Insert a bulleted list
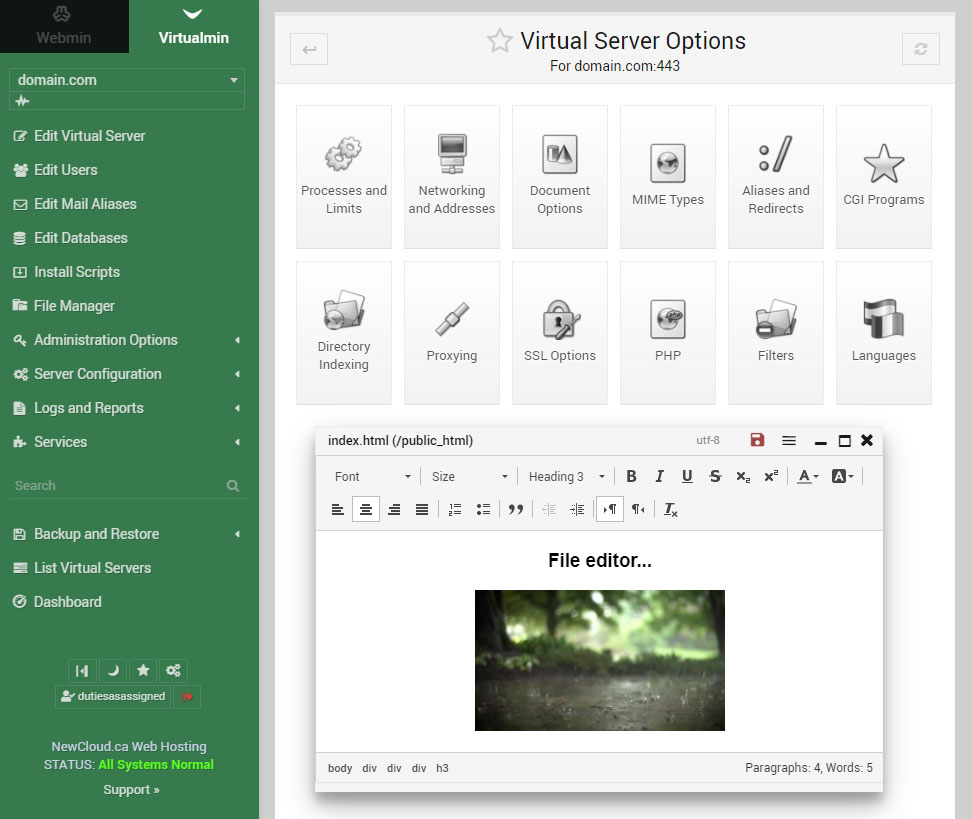 pyautogui.click(x=484, y=510)
